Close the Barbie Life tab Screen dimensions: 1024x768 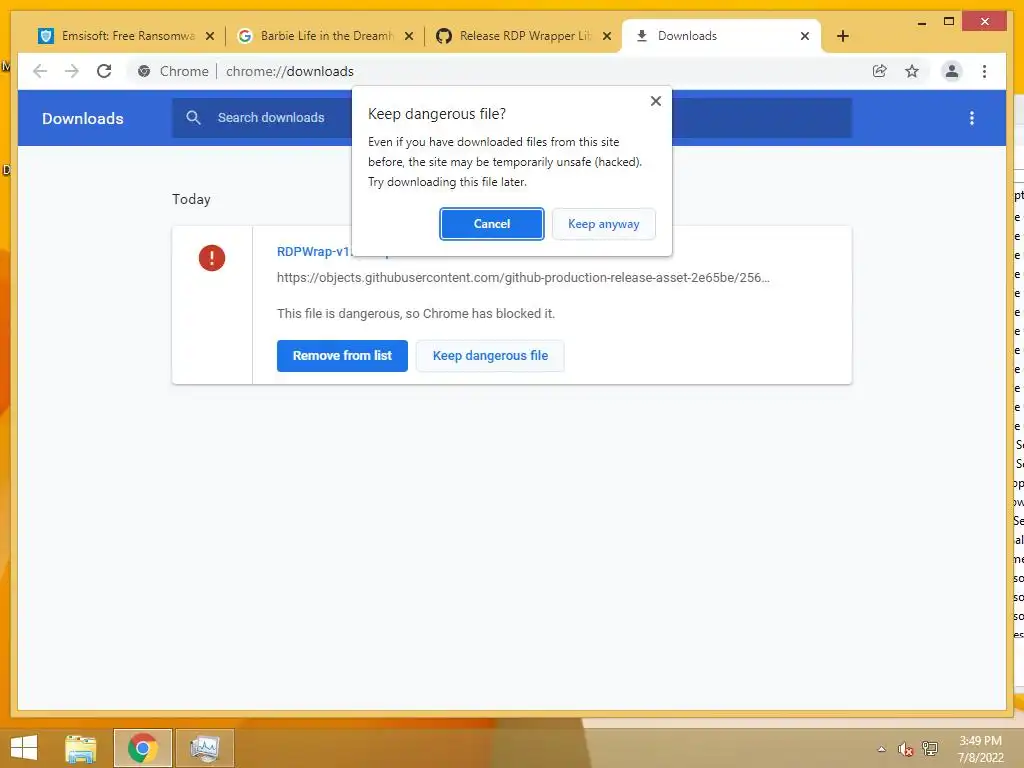[x=409, y=36]
